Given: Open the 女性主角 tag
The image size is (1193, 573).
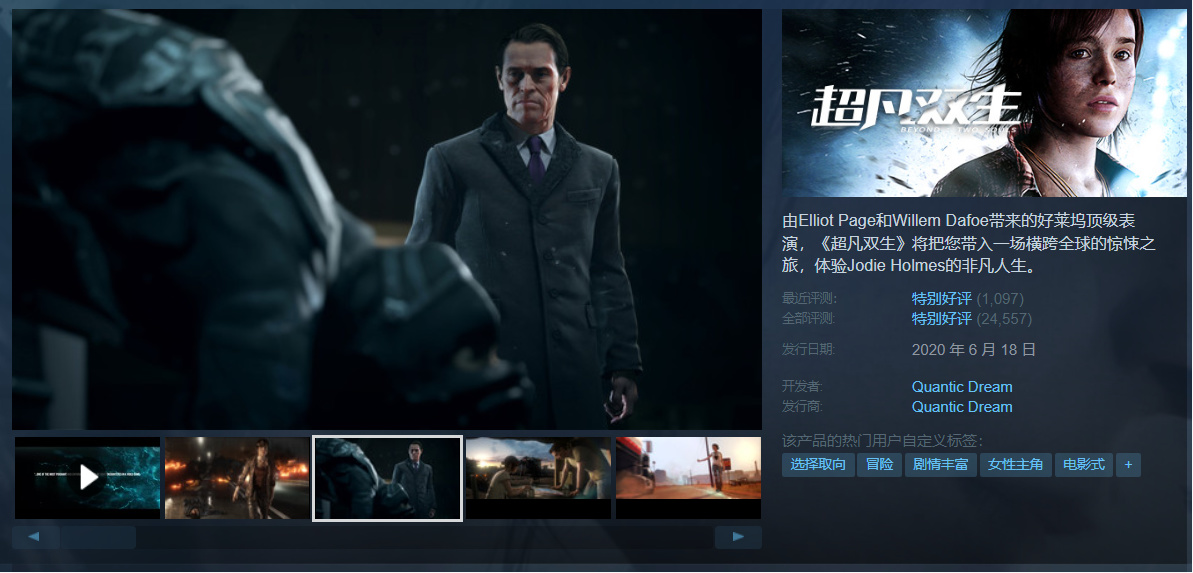Looking at the screenshot, I should [1016, 464].
